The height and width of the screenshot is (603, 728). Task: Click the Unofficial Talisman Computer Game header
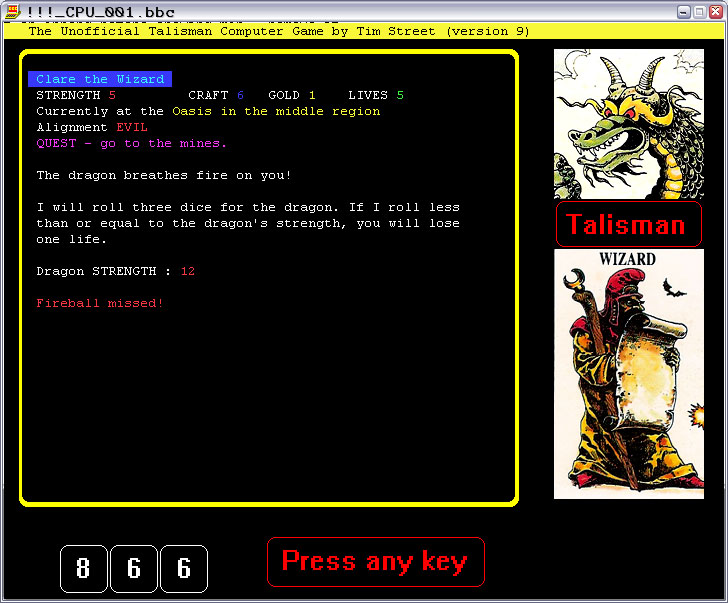tap(279, 31)
